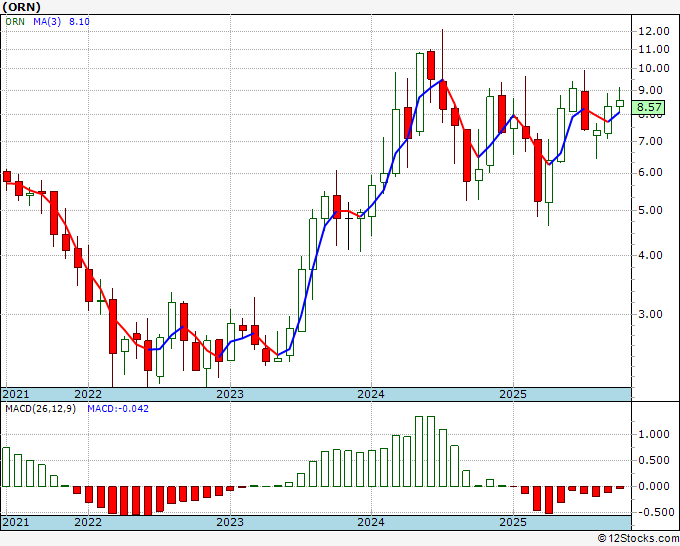The width and height of the screenshot is (680, 546).
Task: Click the 10.00 price axis label
Action: (654, 68)
